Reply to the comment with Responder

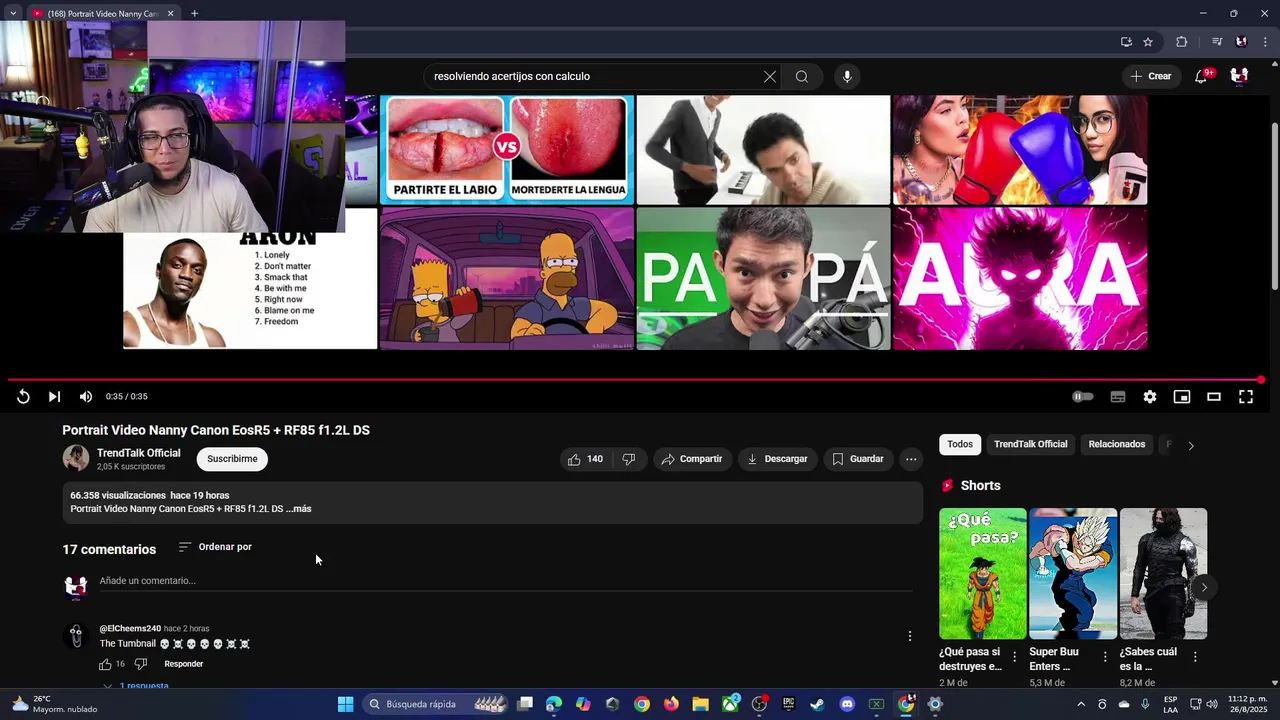184,664
